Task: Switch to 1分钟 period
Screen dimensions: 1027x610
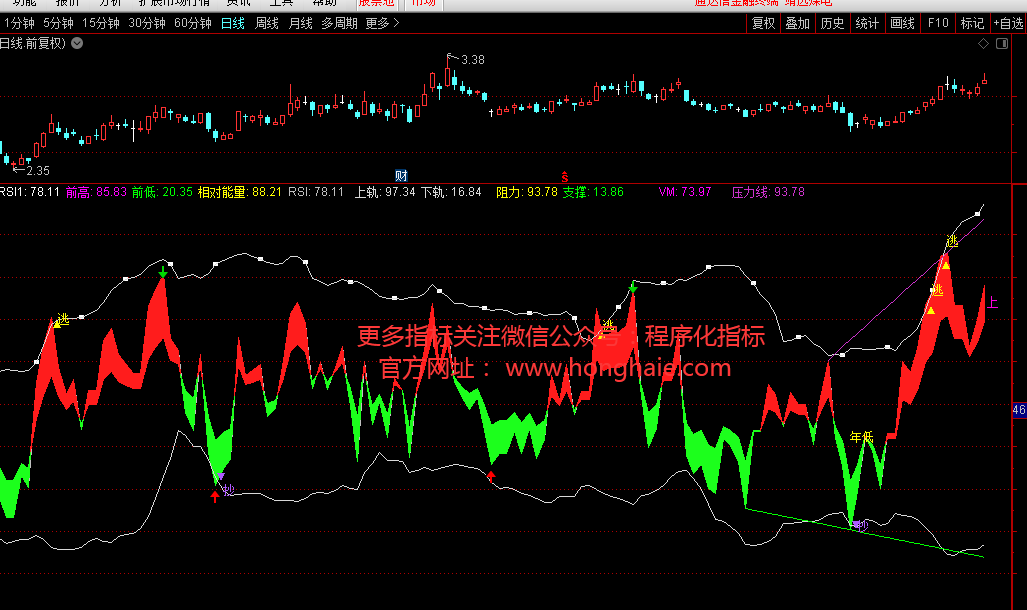Action: (19, 23)
